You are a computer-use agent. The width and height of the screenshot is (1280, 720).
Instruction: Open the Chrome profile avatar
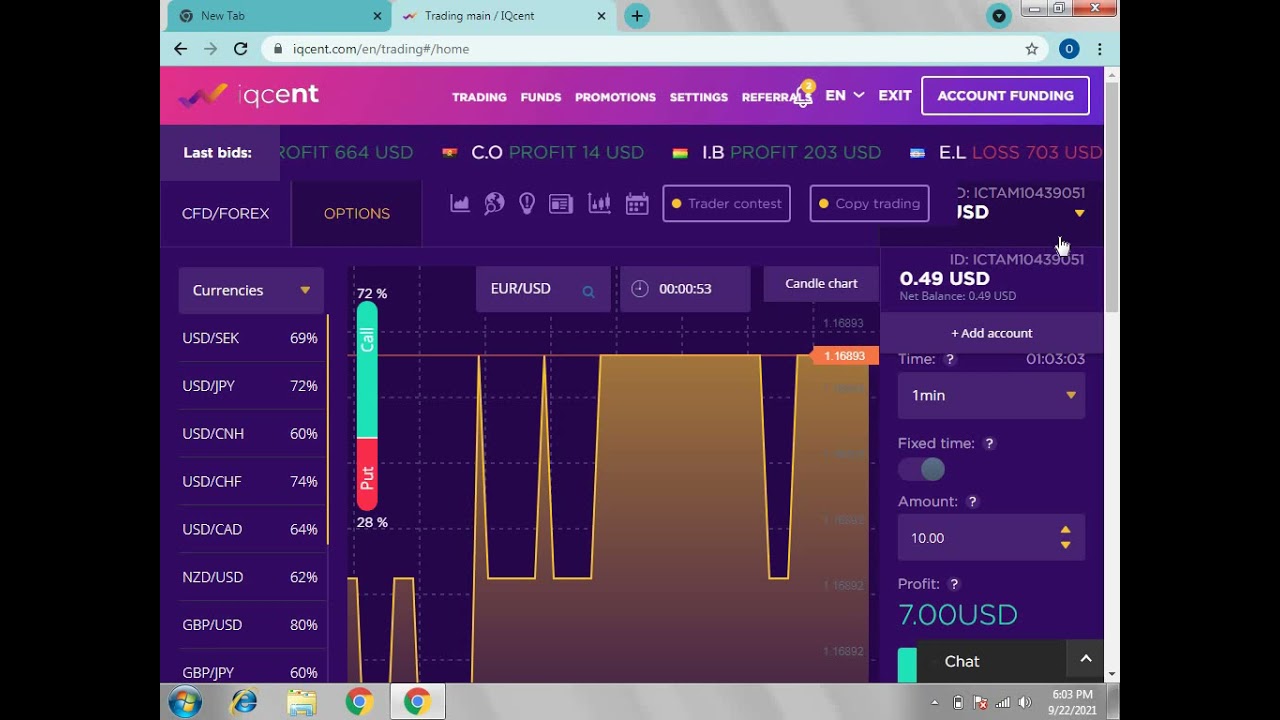point(1069,48)
